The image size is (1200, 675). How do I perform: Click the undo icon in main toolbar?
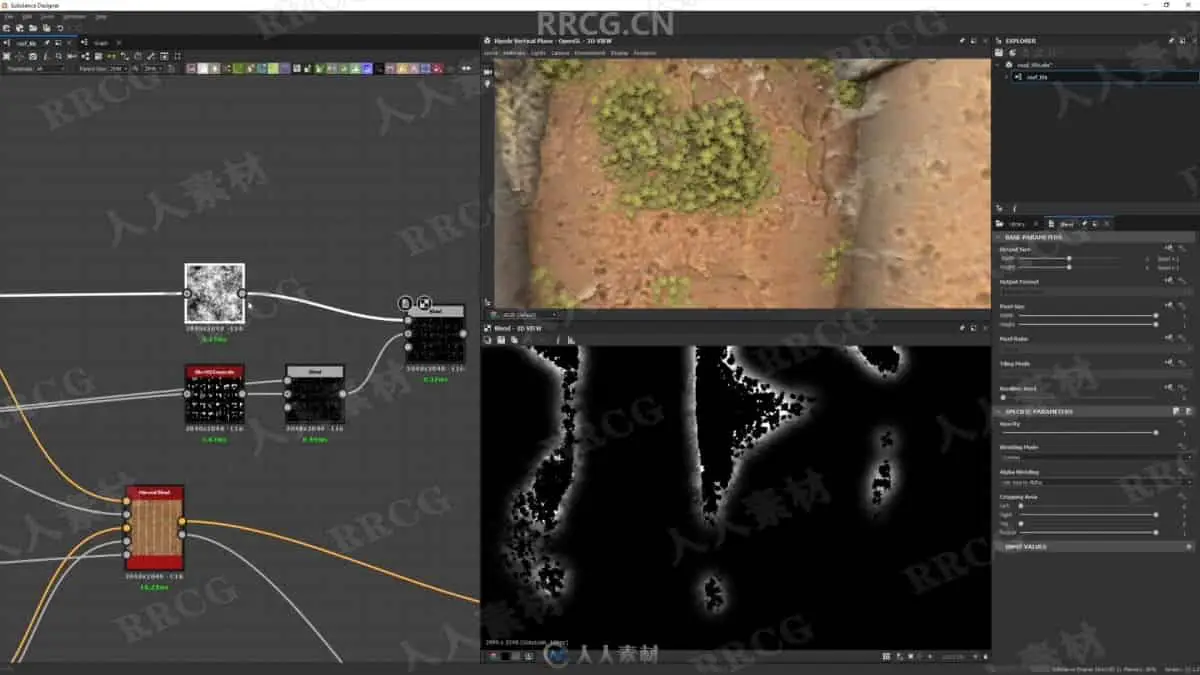click(59, 28)
